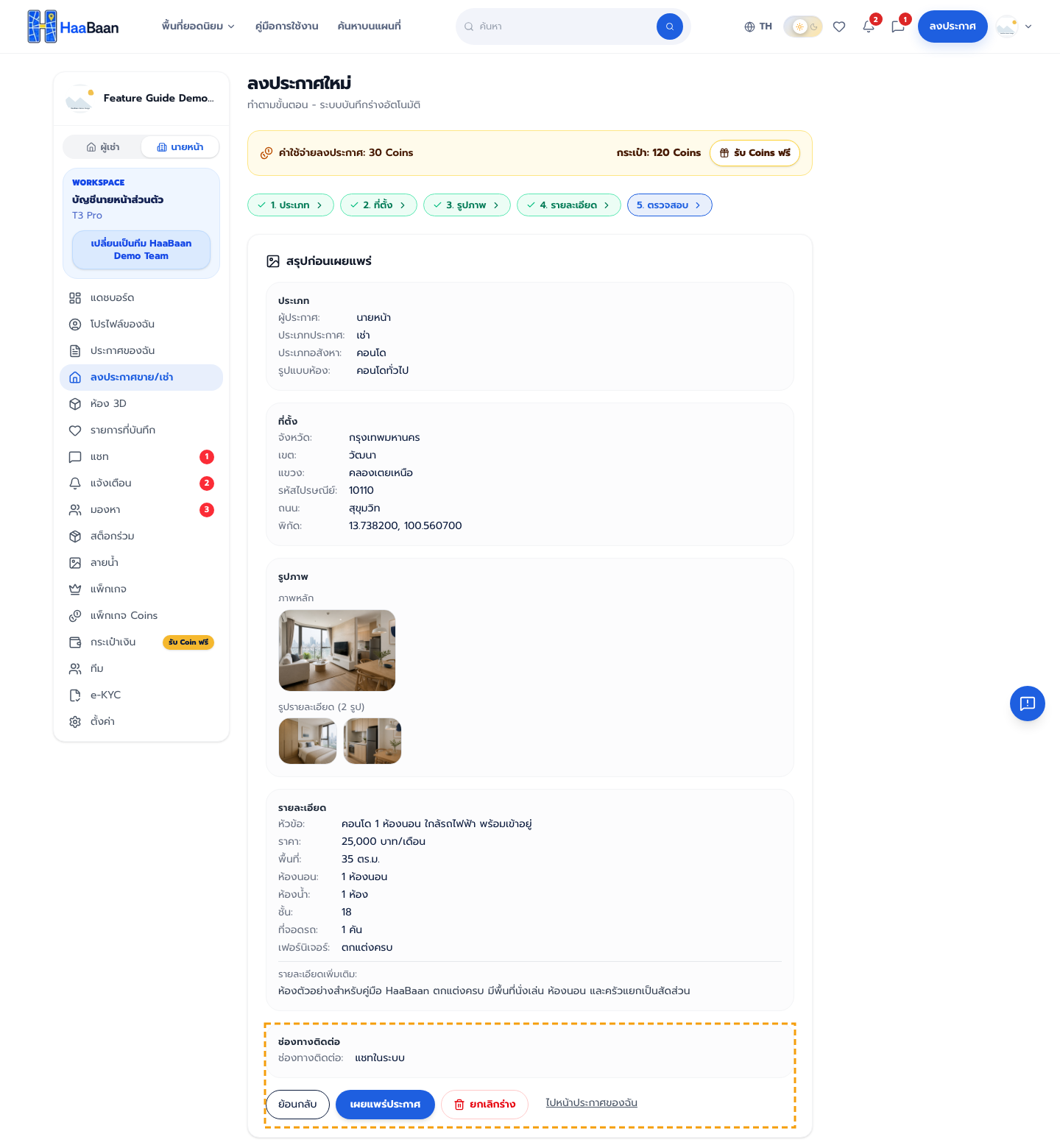The width and height of the screenshot is (1060, 1148).
Task: Open แจ้งเตือน bell item in sidebar
Action: click(x=141, y=483)
